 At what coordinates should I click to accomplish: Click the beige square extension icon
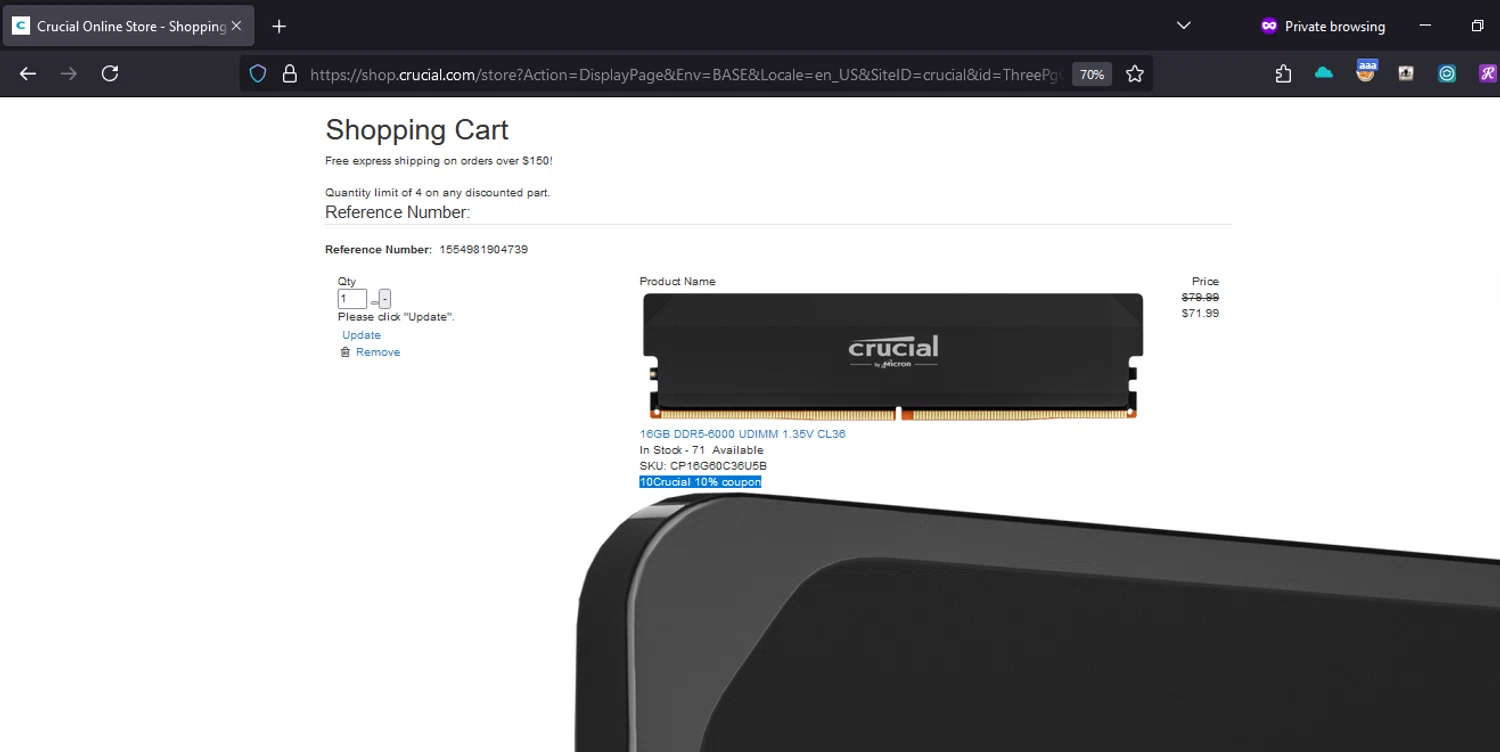(1406, 73)
